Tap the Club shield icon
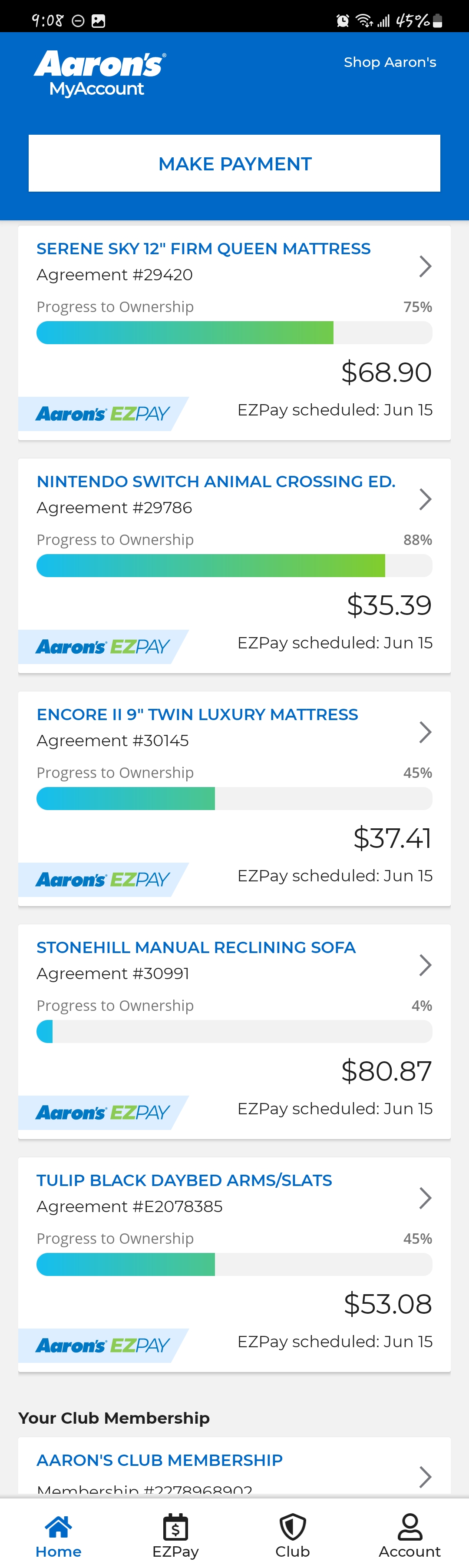Image resolution: width=469 pixels, height=1568 pixels. [x=293, y=1525]
